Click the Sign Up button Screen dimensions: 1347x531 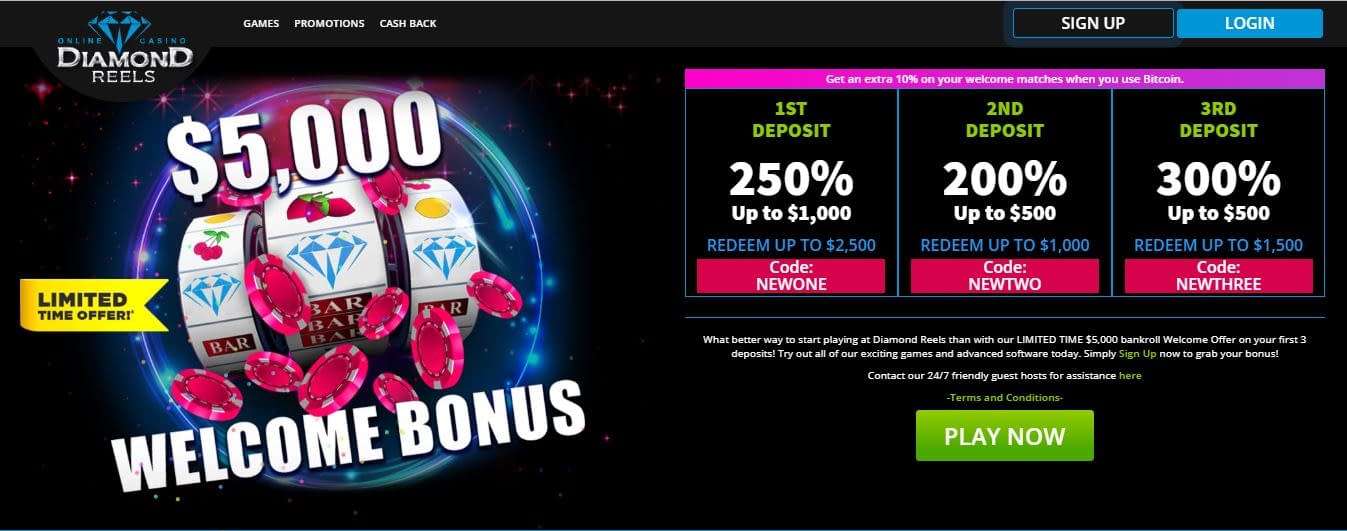click(1093, 23)
